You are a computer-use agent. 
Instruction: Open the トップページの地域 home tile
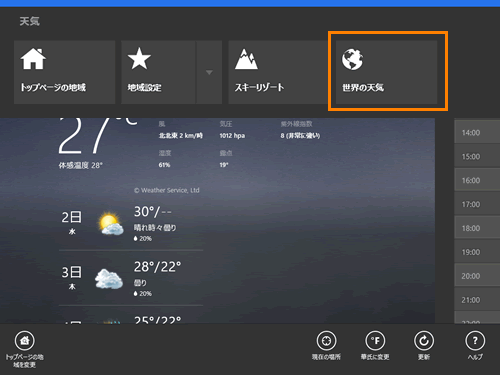(x=64, y=72)
